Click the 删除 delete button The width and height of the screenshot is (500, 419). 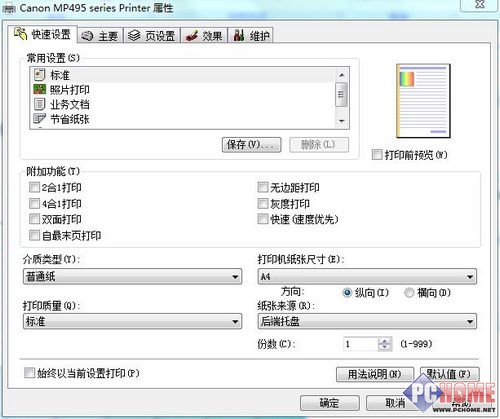tap(319, 145)
